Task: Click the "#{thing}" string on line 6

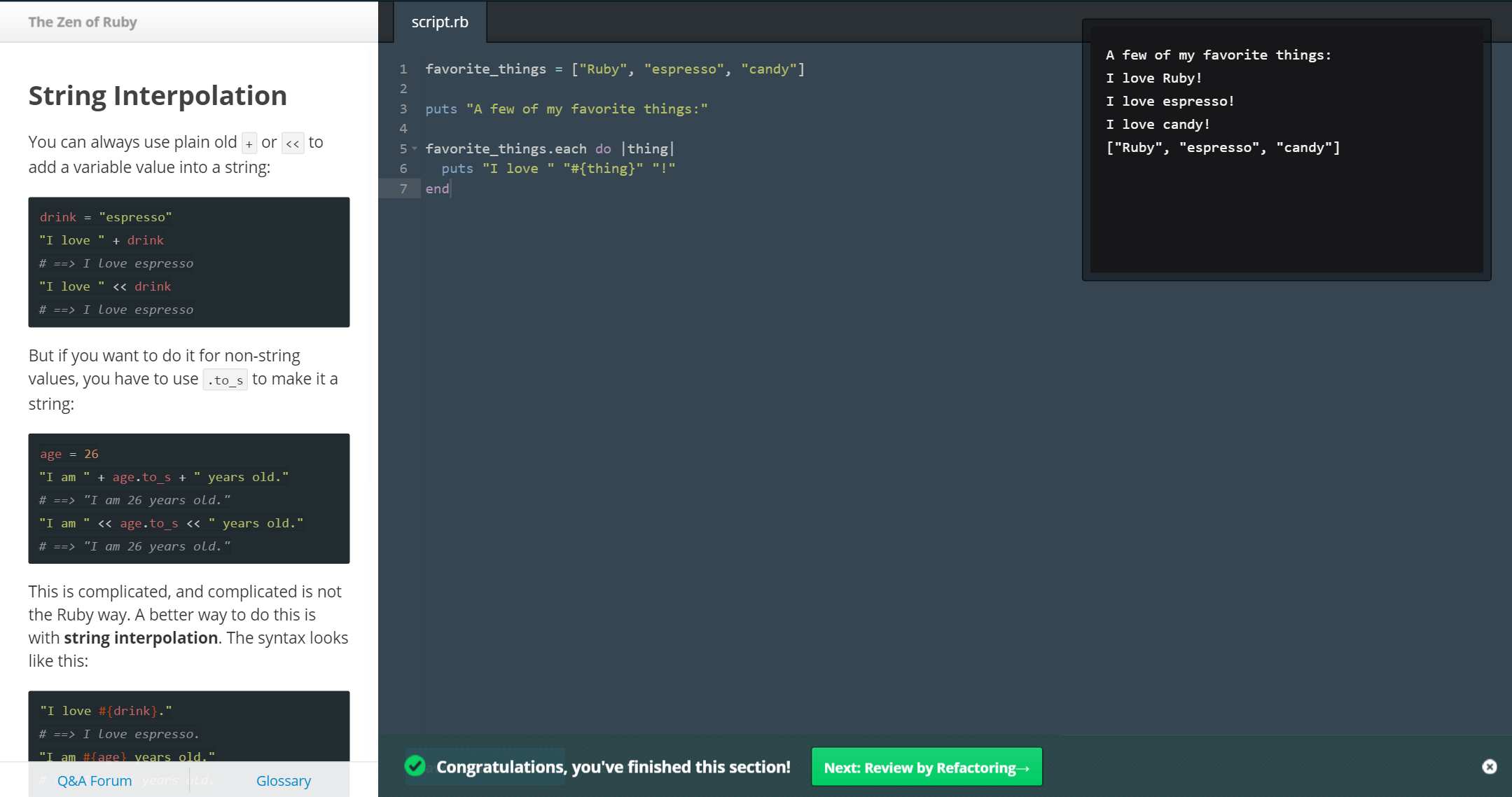Action: 603,168
